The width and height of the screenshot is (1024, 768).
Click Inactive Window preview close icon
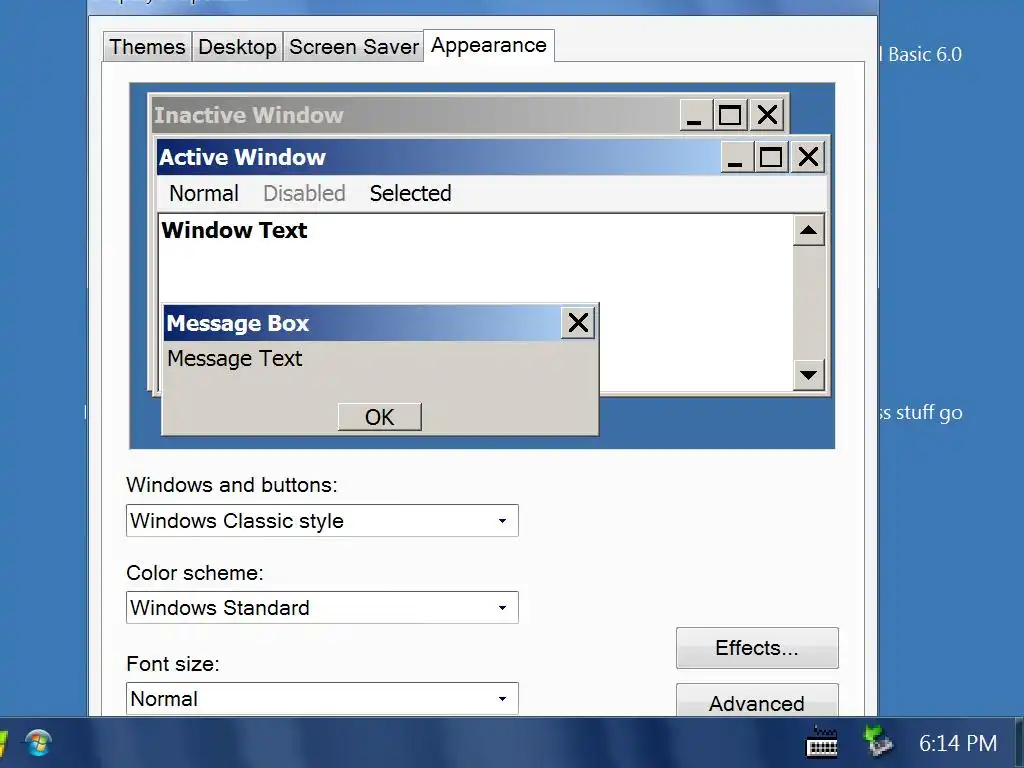coord(767,115)
